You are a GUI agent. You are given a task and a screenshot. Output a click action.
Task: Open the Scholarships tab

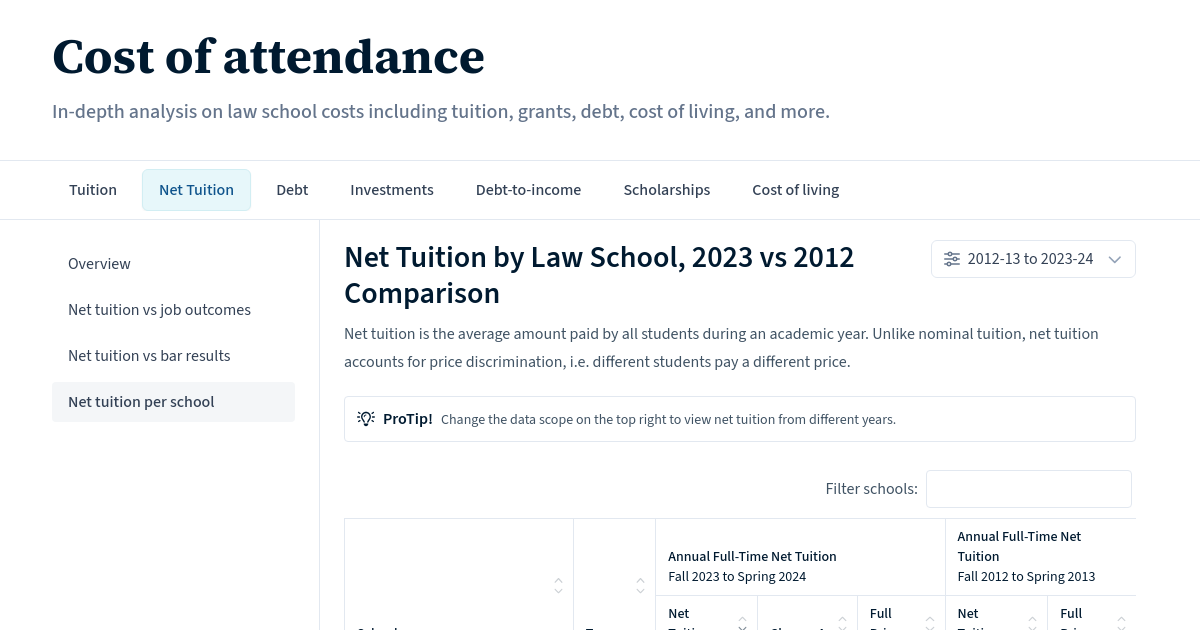667,189
